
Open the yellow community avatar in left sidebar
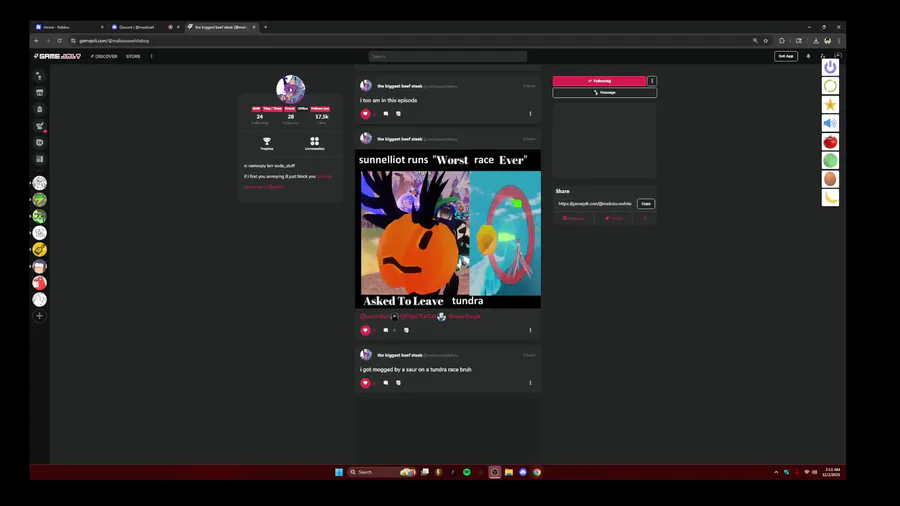[x=40, y=250]
